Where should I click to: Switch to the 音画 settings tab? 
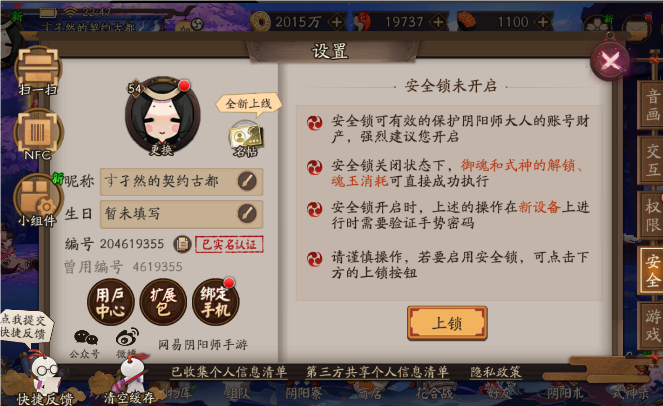point(652,104)
